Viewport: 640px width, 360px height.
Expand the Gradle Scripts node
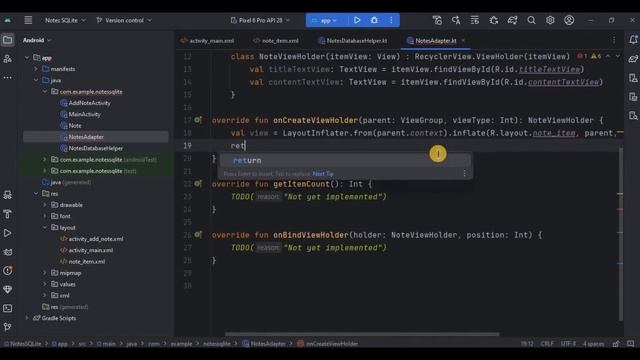(x=27, y=318)
